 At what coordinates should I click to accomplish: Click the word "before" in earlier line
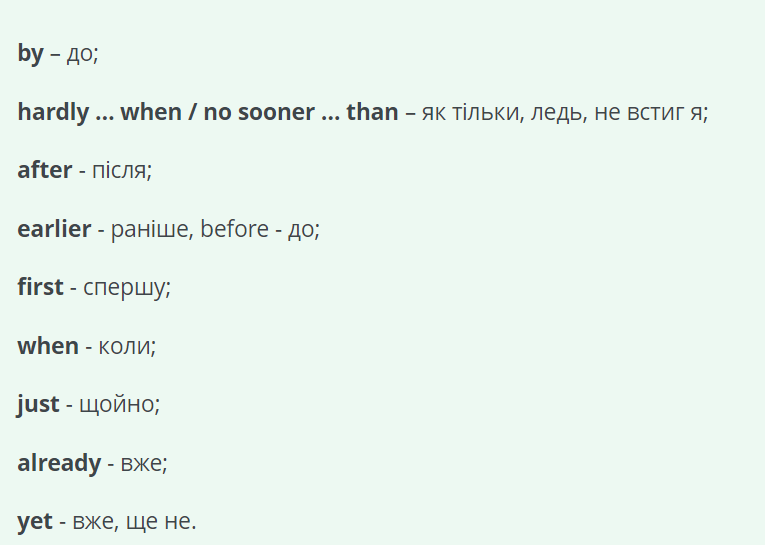(234, 229)
